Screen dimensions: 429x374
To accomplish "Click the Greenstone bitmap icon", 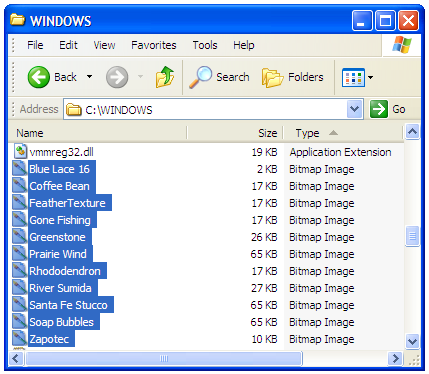I will tap(20, 237).
